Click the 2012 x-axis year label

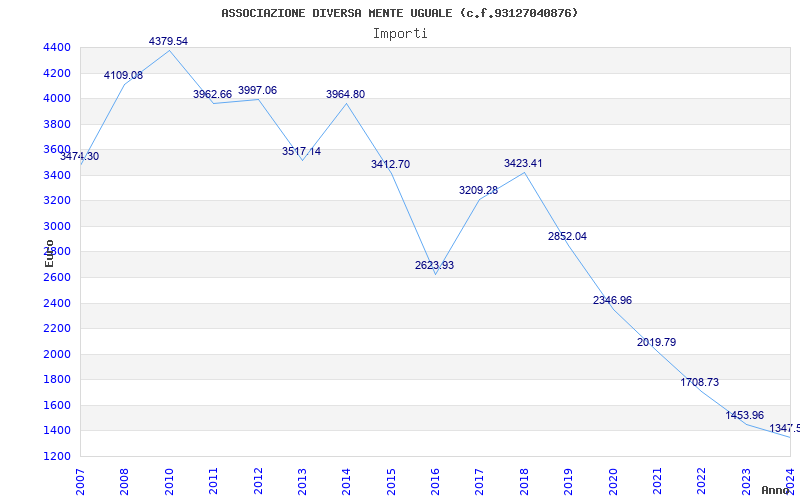258,481
